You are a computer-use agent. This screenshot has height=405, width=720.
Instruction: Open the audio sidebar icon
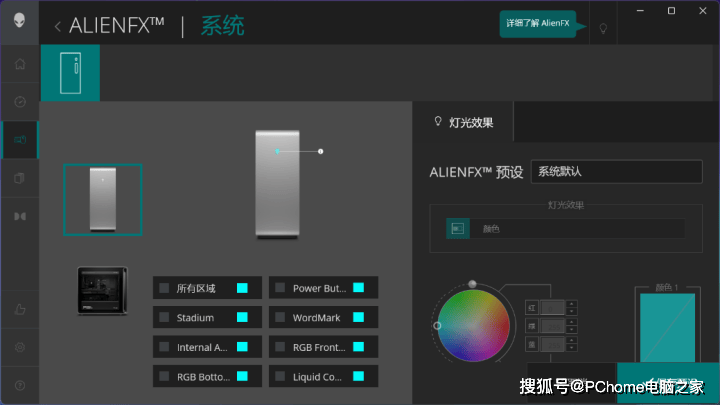20,216
